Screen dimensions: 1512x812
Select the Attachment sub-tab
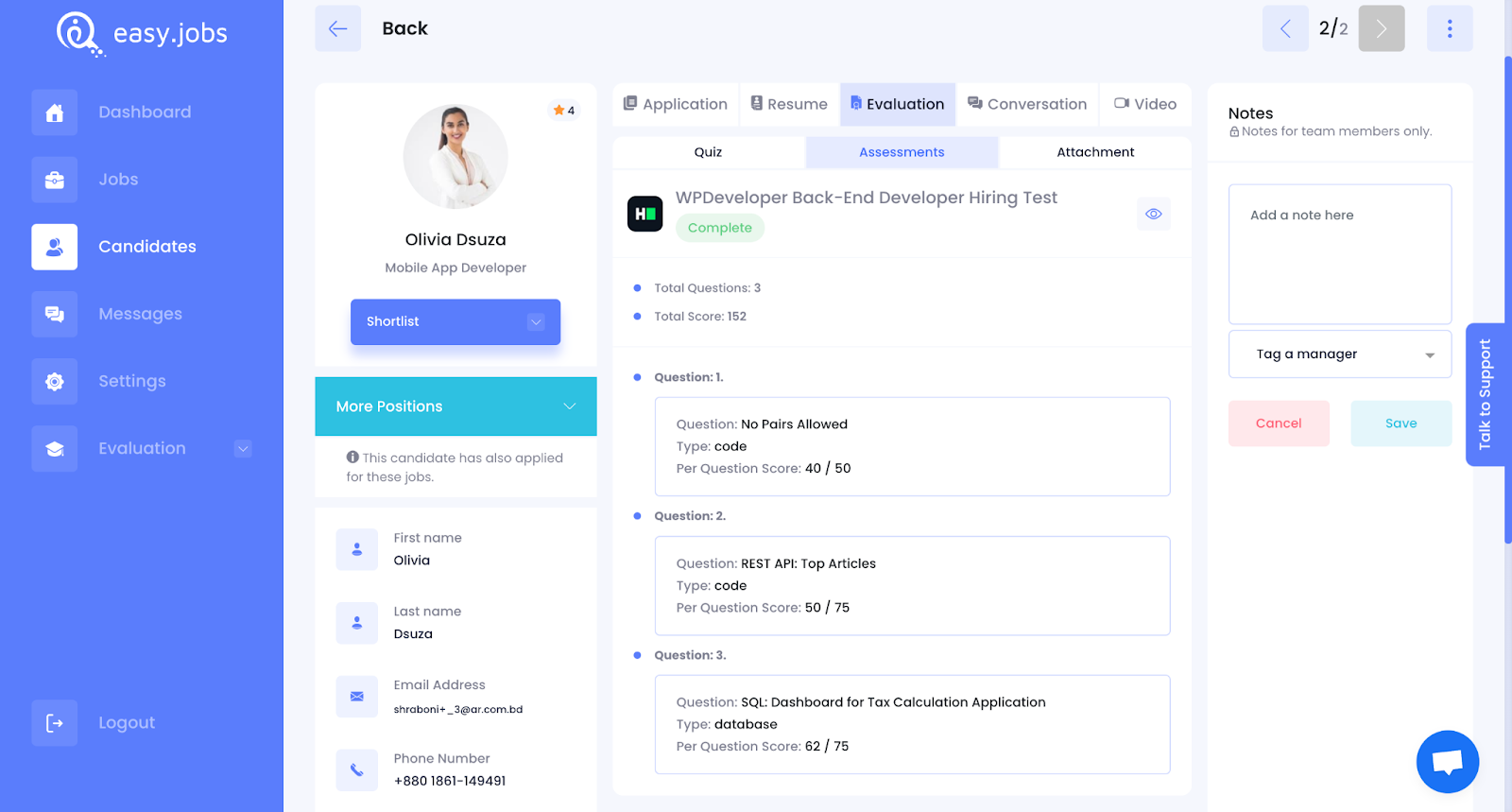pos(1095,152)
